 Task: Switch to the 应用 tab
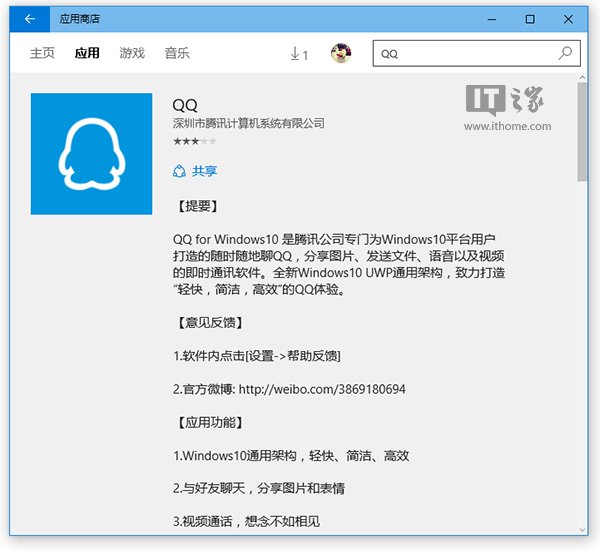[87, 53]
